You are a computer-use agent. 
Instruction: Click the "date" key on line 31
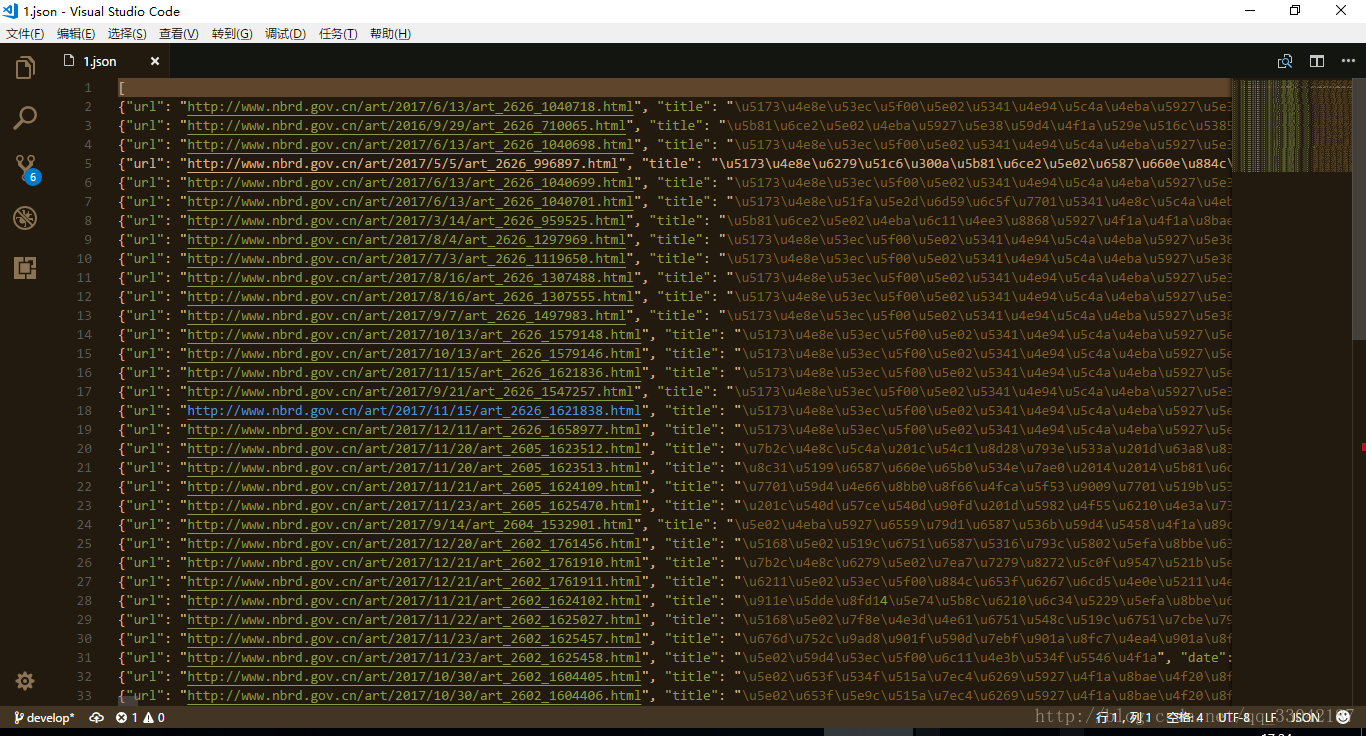pyautogui.click(x=1203, y=657)
